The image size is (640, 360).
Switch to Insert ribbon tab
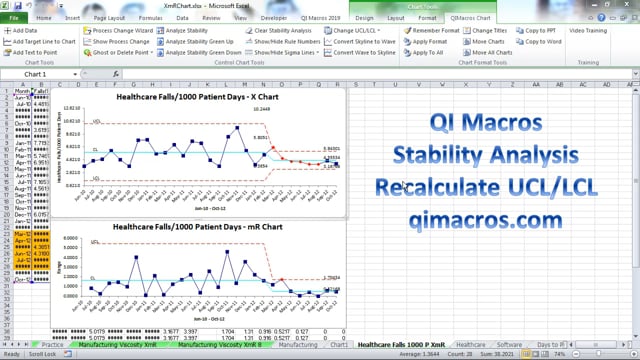point(72,18)
